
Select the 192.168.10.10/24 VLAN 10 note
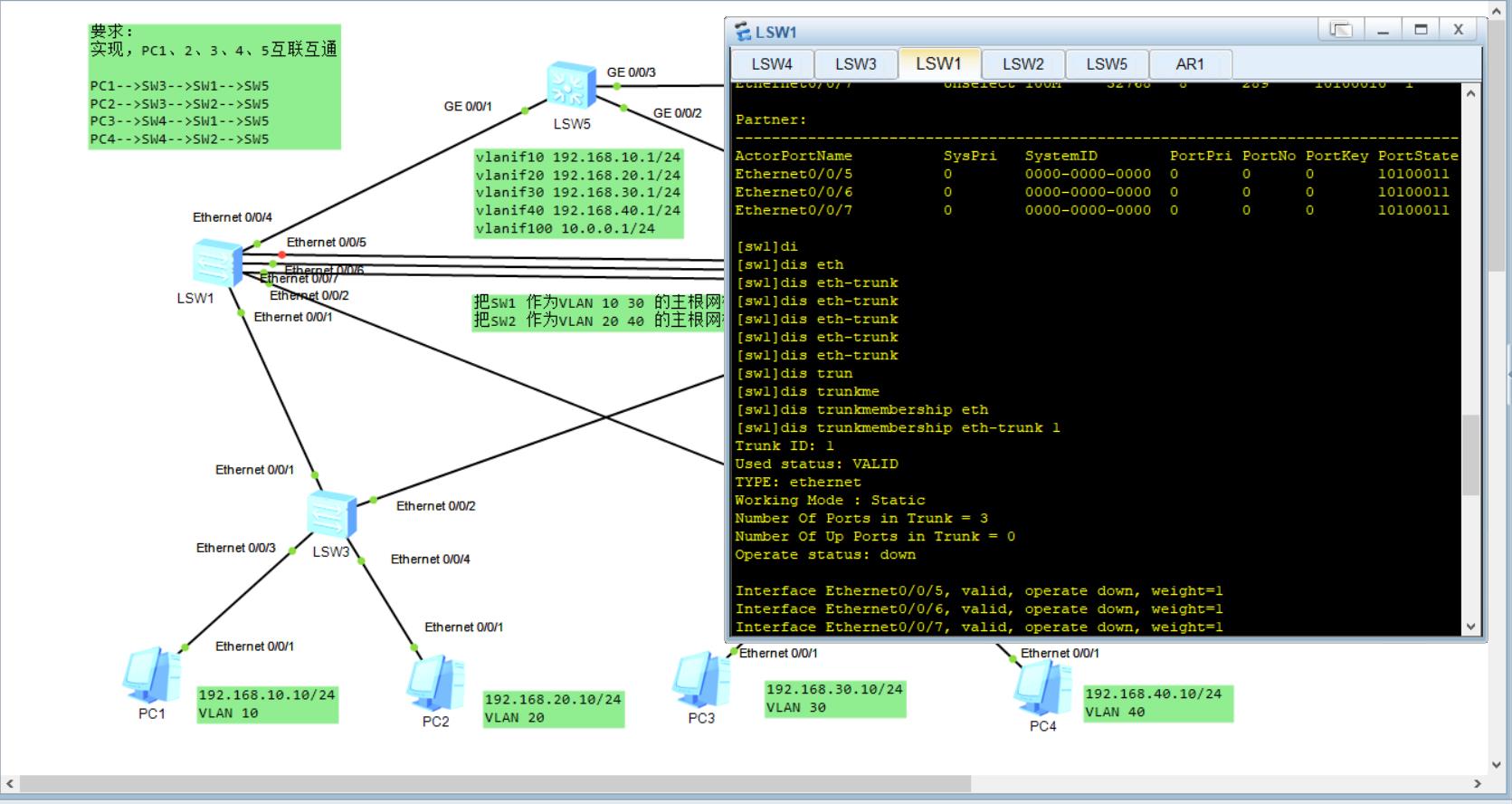pyautogui.click(x=268, y=704)
